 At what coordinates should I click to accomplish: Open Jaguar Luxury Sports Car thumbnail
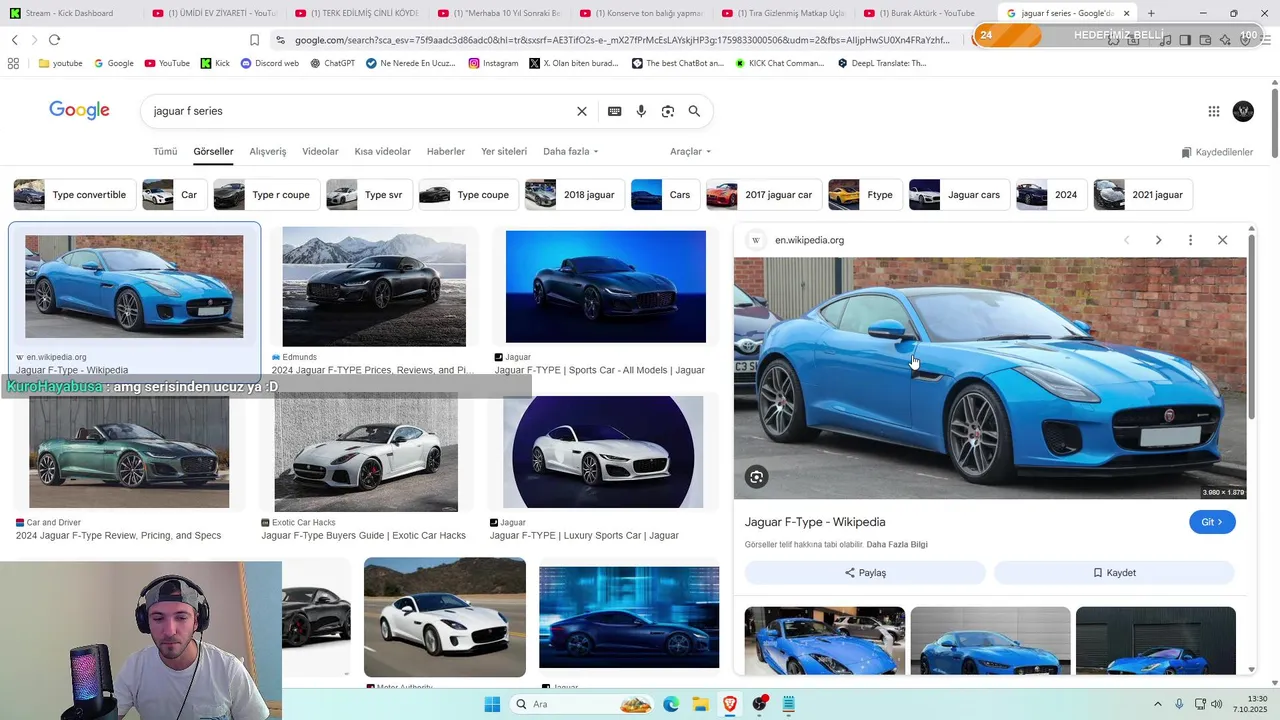point(603,452)
